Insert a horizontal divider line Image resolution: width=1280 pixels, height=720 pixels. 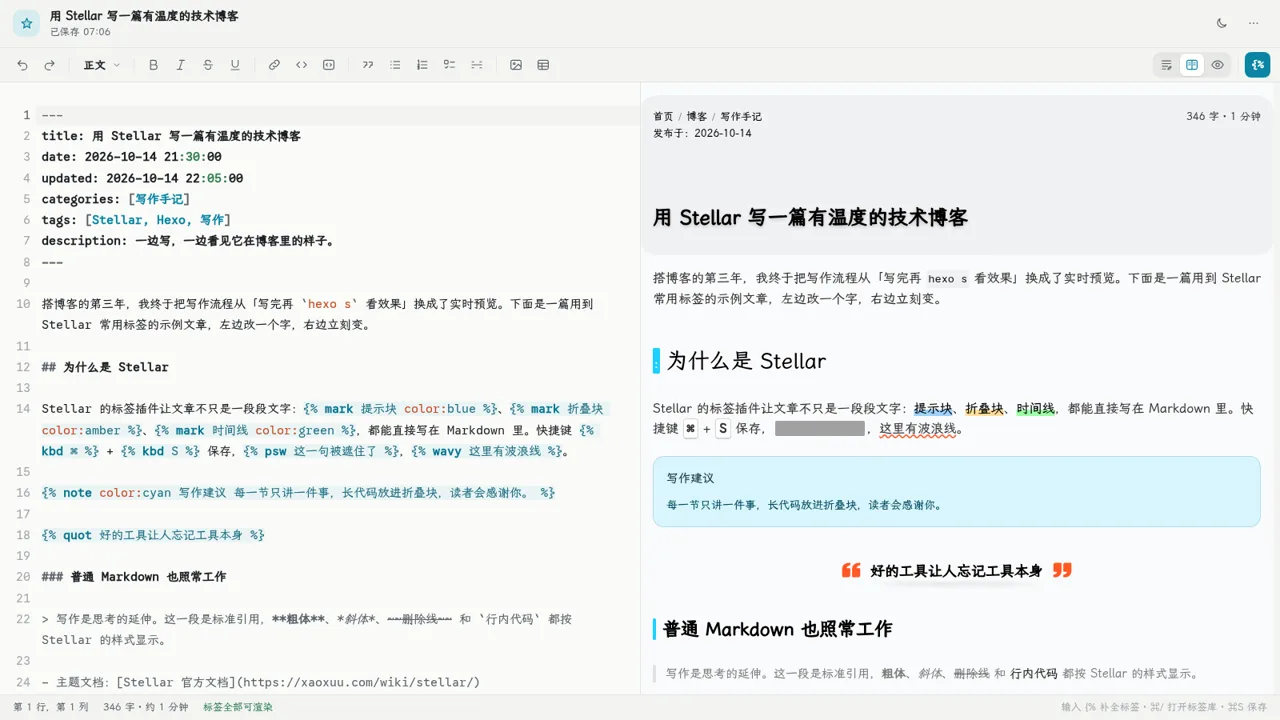pos(477,65)
